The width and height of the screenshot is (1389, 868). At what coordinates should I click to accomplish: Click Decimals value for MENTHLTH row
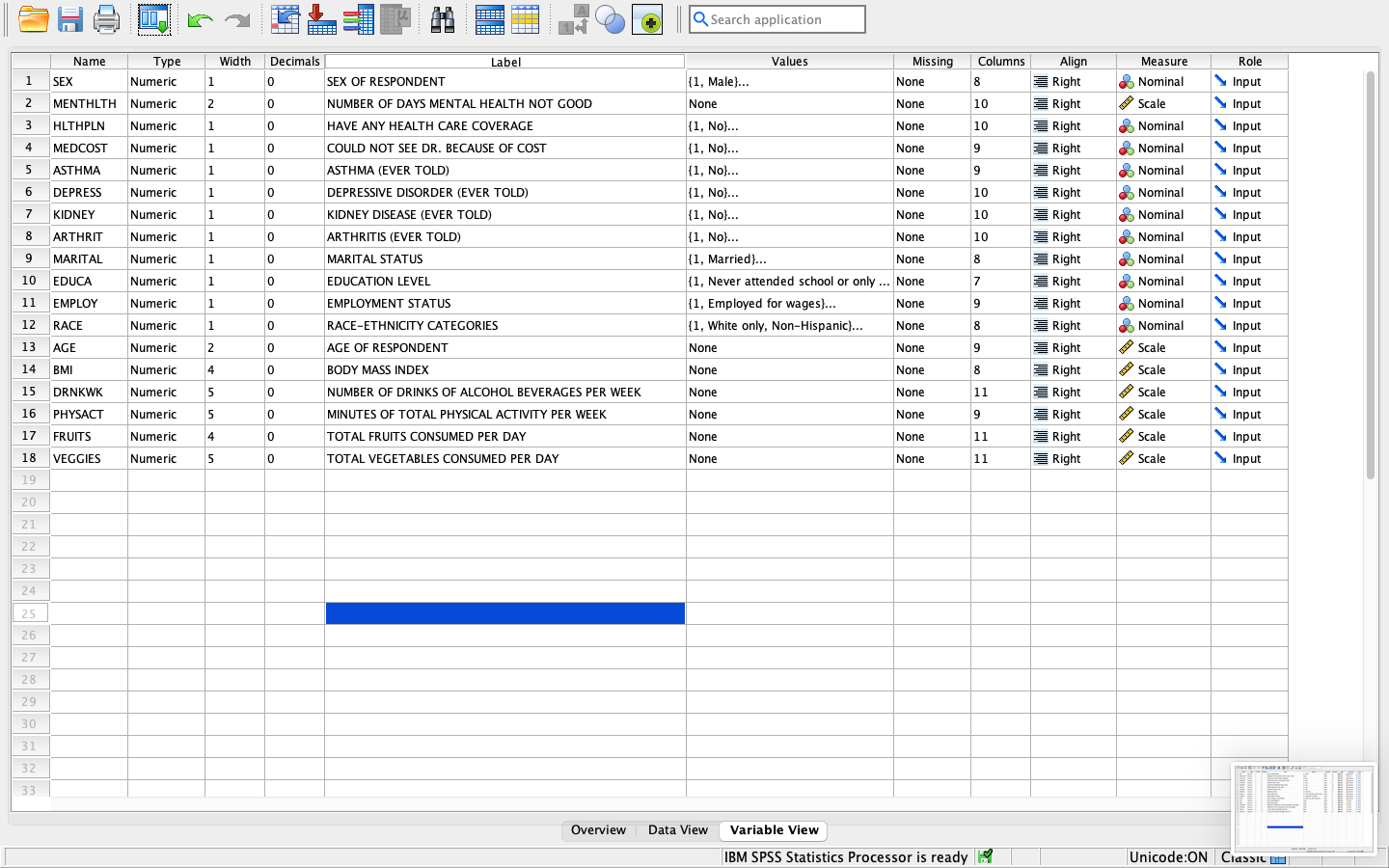click(x=294, y=103)
